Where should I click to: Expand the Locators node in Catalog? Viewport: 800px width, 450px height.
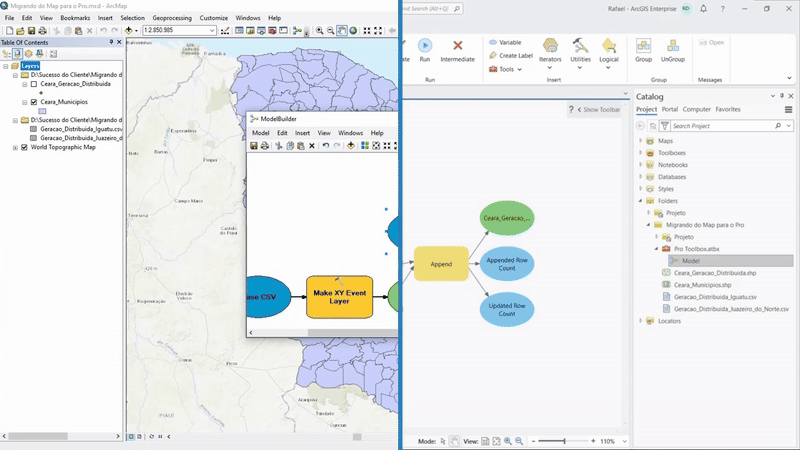[x=641, y=321]
